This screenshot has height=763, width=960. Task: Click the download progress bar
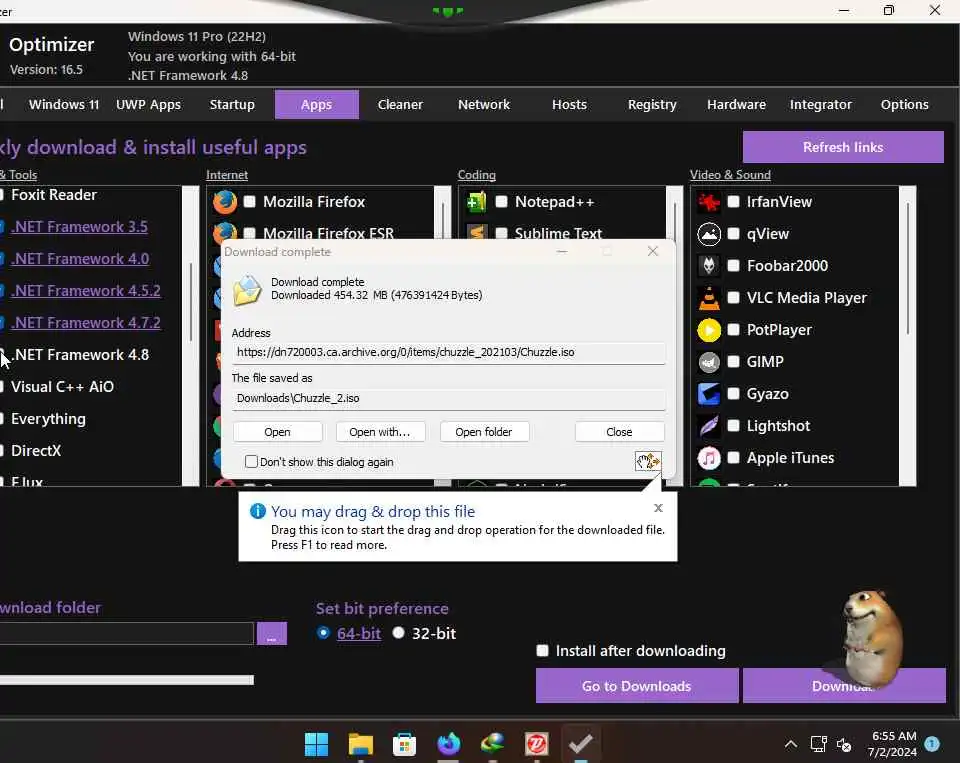127,680
